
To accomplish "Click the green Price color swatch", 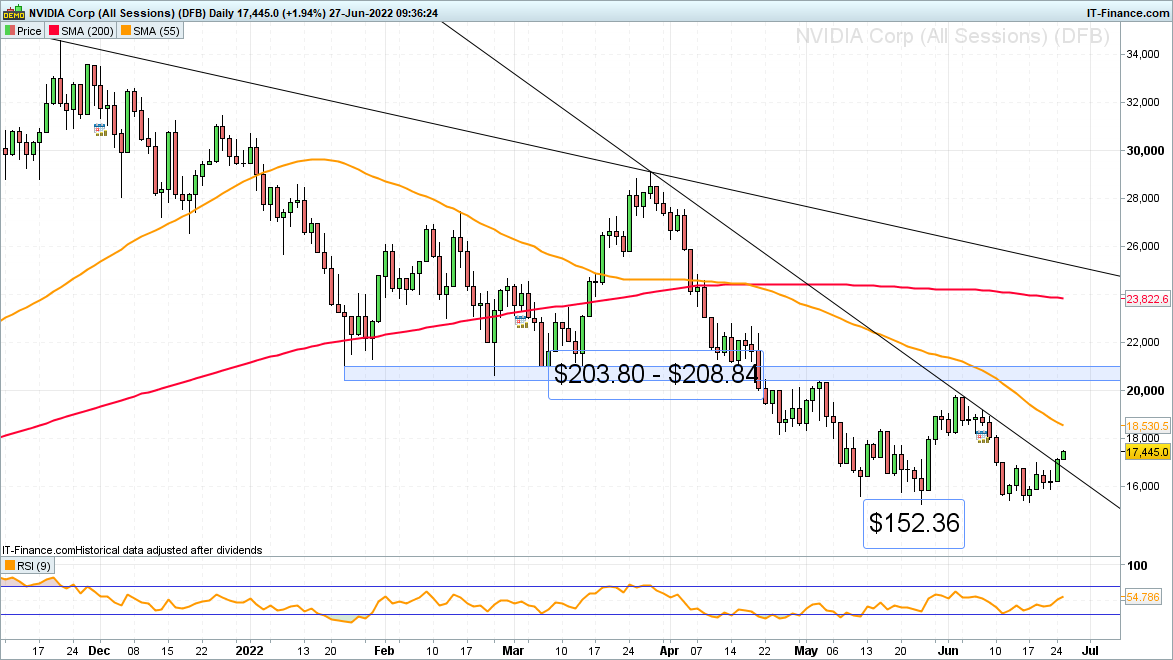I will point(10,31).
